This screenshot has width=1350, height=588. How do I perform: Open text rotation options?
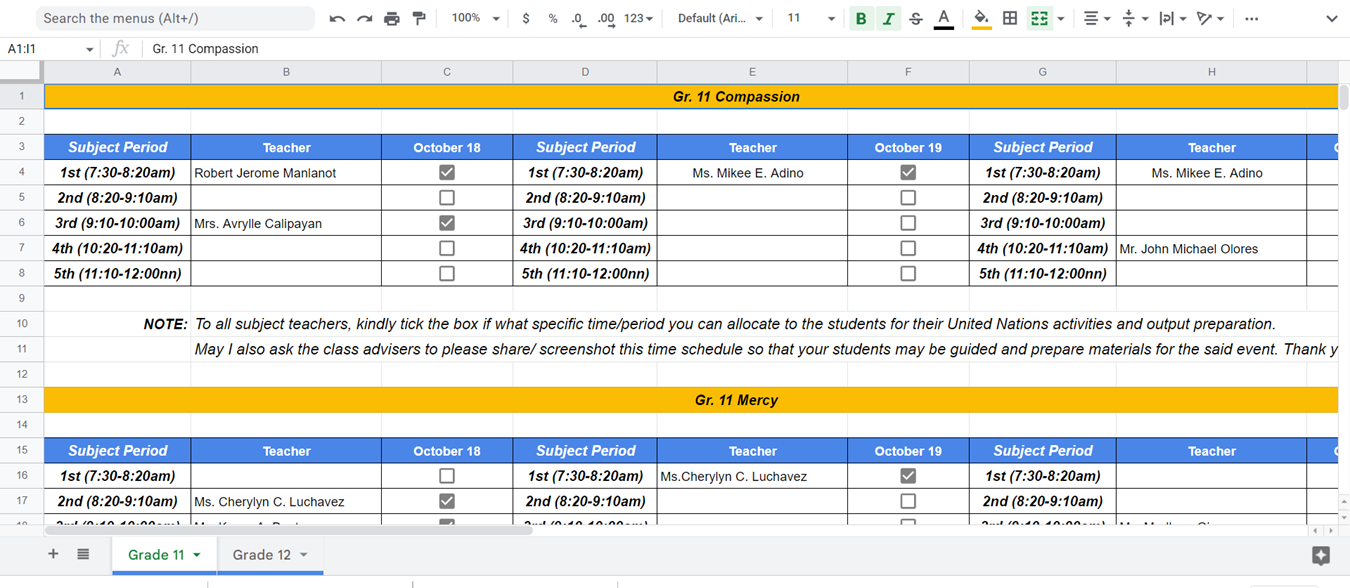1210,19
